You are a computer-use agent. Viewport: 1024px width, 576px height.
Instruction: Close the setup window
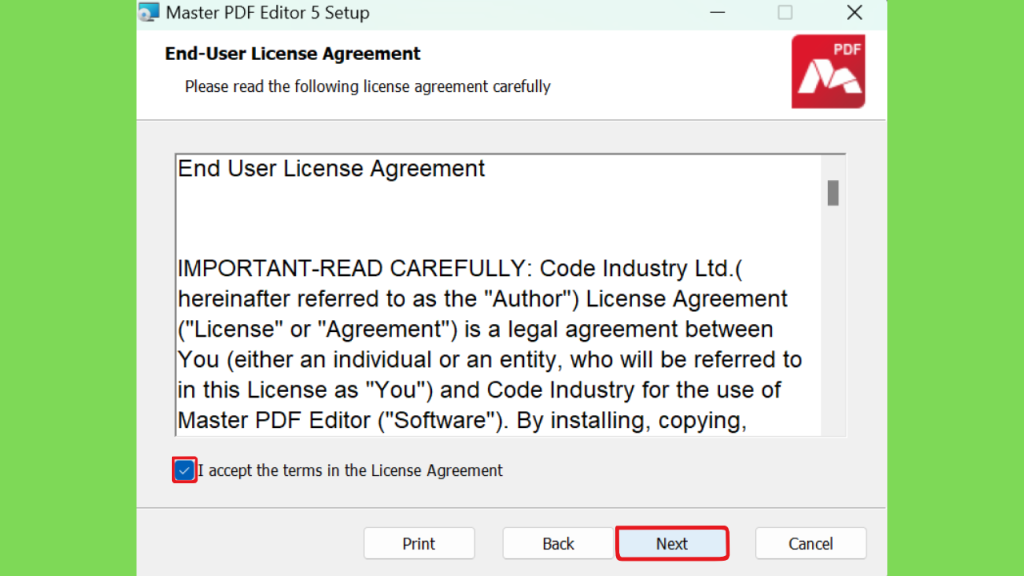(x=854, y=12)
